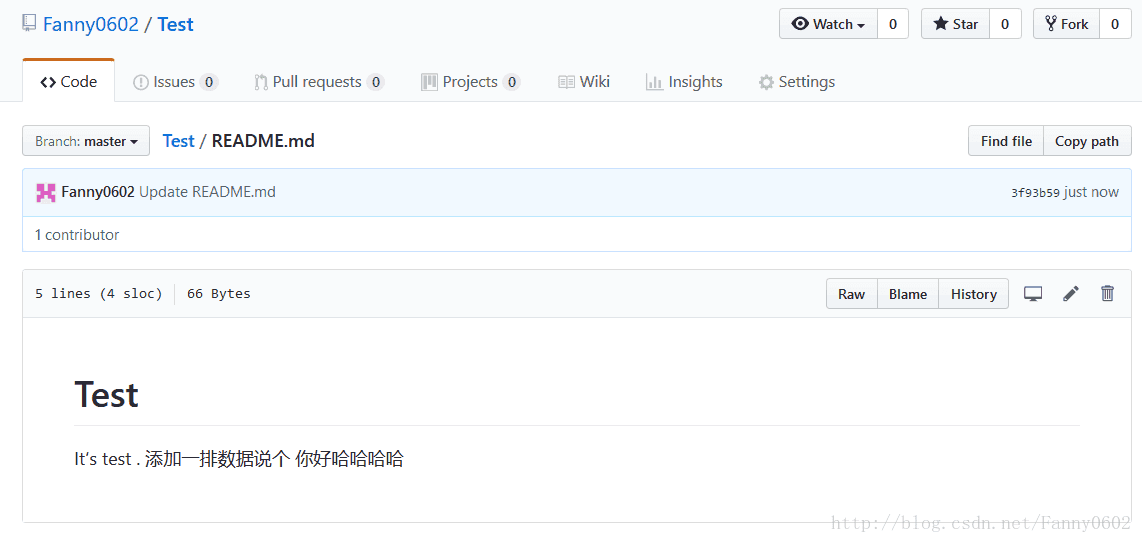Fork the Test repository
The width and height of the screenshot is (1142, 543).
coord(1066,24)
